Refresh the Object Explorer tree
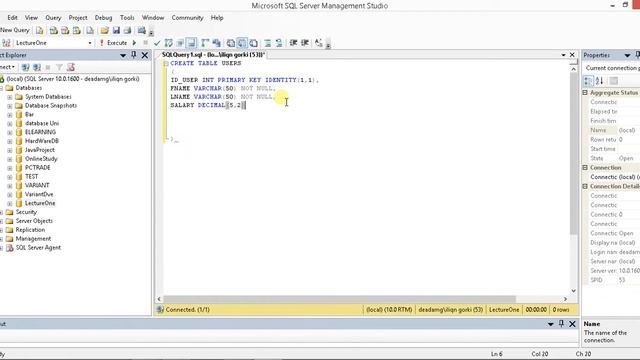640x360 pixels. pyautogui.click(x=71, y=67)
